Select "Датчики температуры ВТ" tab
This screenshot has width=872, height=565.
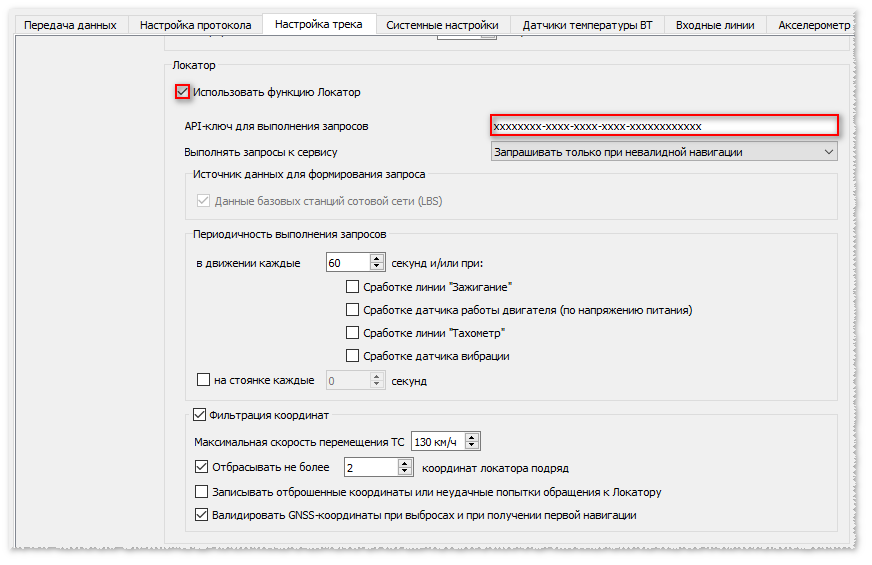tap(587, 25)
